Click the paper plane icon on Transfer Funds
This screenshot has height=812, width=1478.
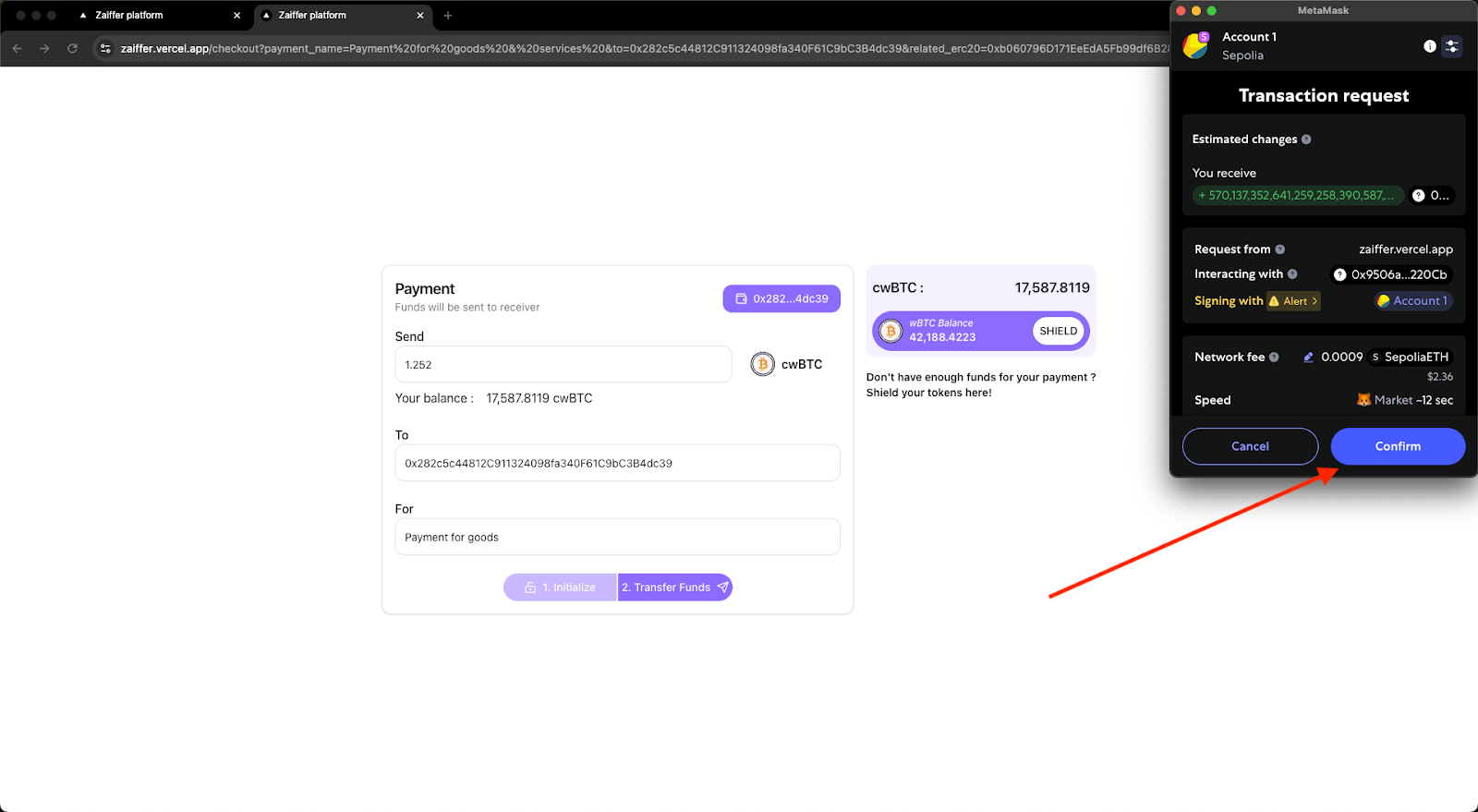(x=722, y=588)
